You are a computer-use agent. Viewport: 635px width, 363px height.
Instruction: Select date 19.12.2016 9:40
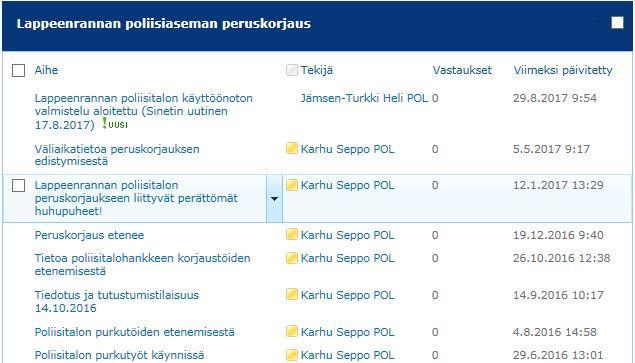pos(558,235)
